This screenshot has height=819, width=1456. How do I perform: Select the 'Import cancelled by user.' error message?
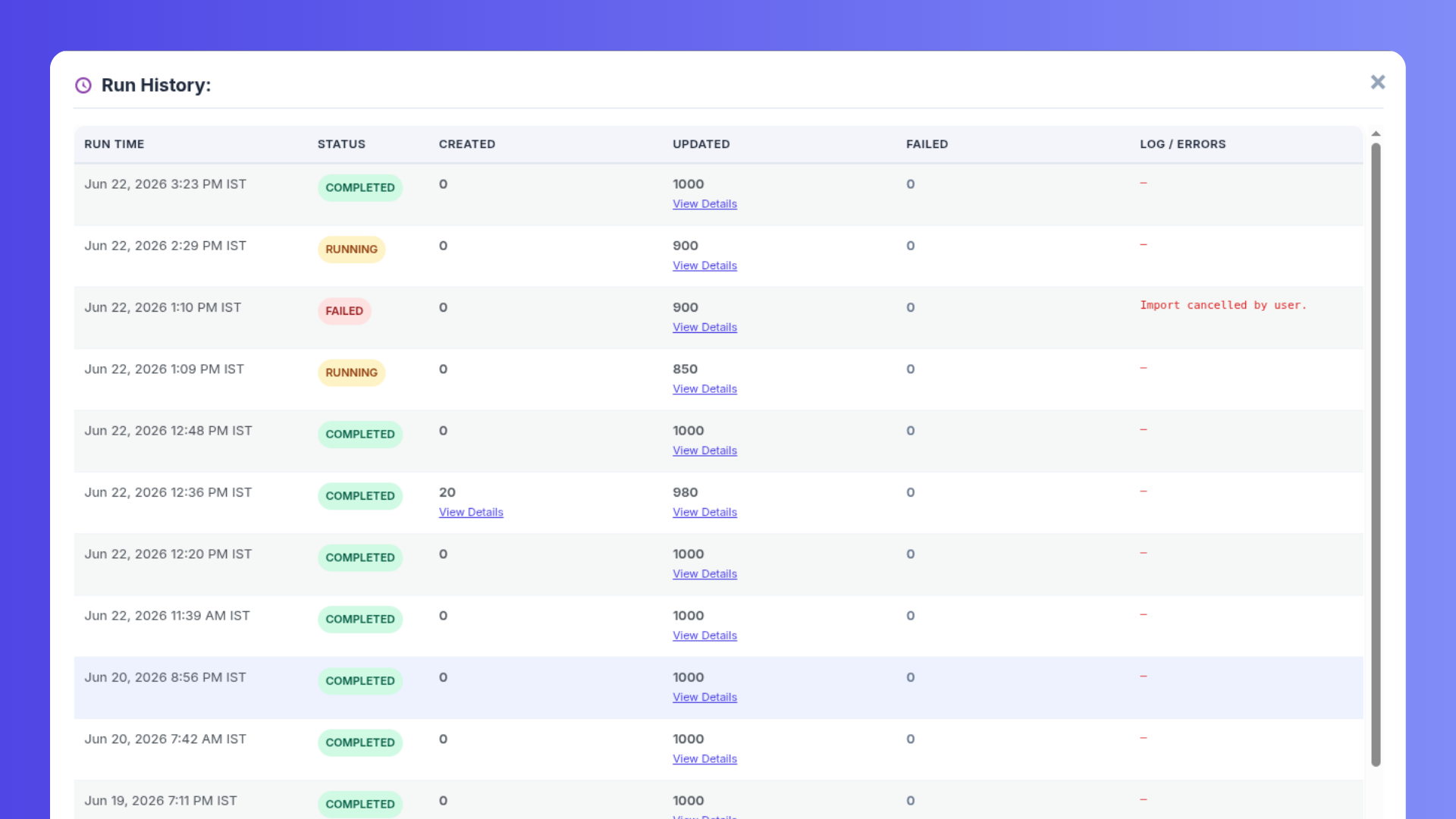coord(1223,305)
